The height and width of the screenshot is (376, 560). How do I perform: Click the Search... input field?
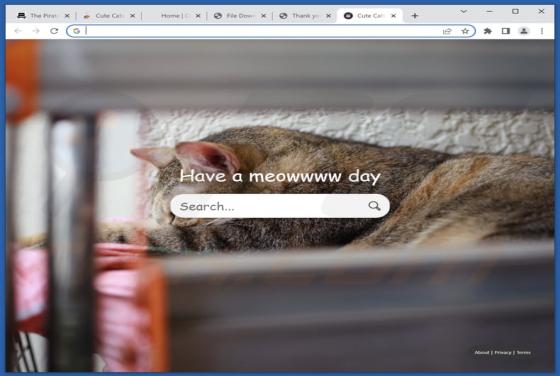click(280, 206)
